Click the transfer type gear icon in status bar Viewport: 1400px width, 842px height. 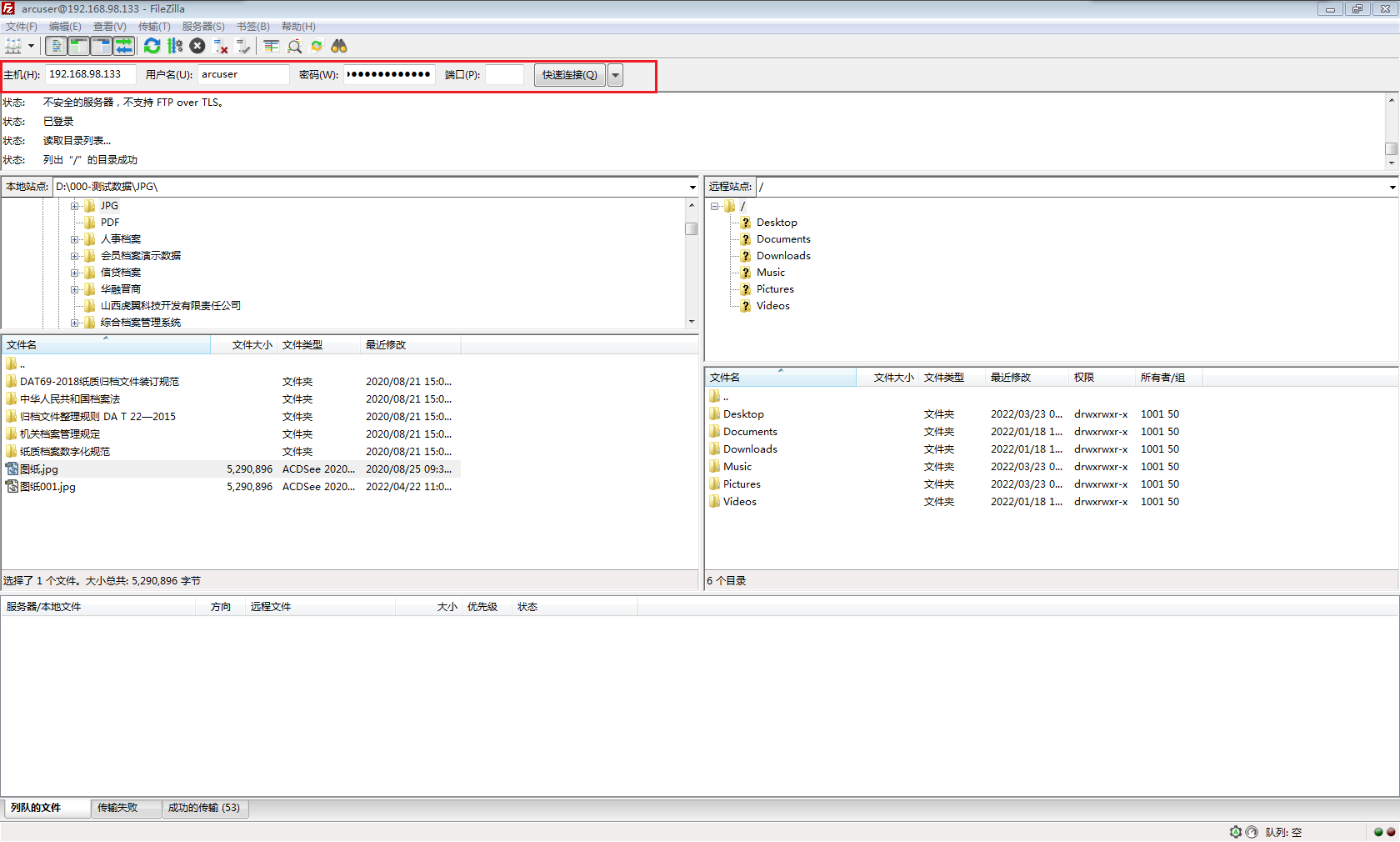(1236, 832)
